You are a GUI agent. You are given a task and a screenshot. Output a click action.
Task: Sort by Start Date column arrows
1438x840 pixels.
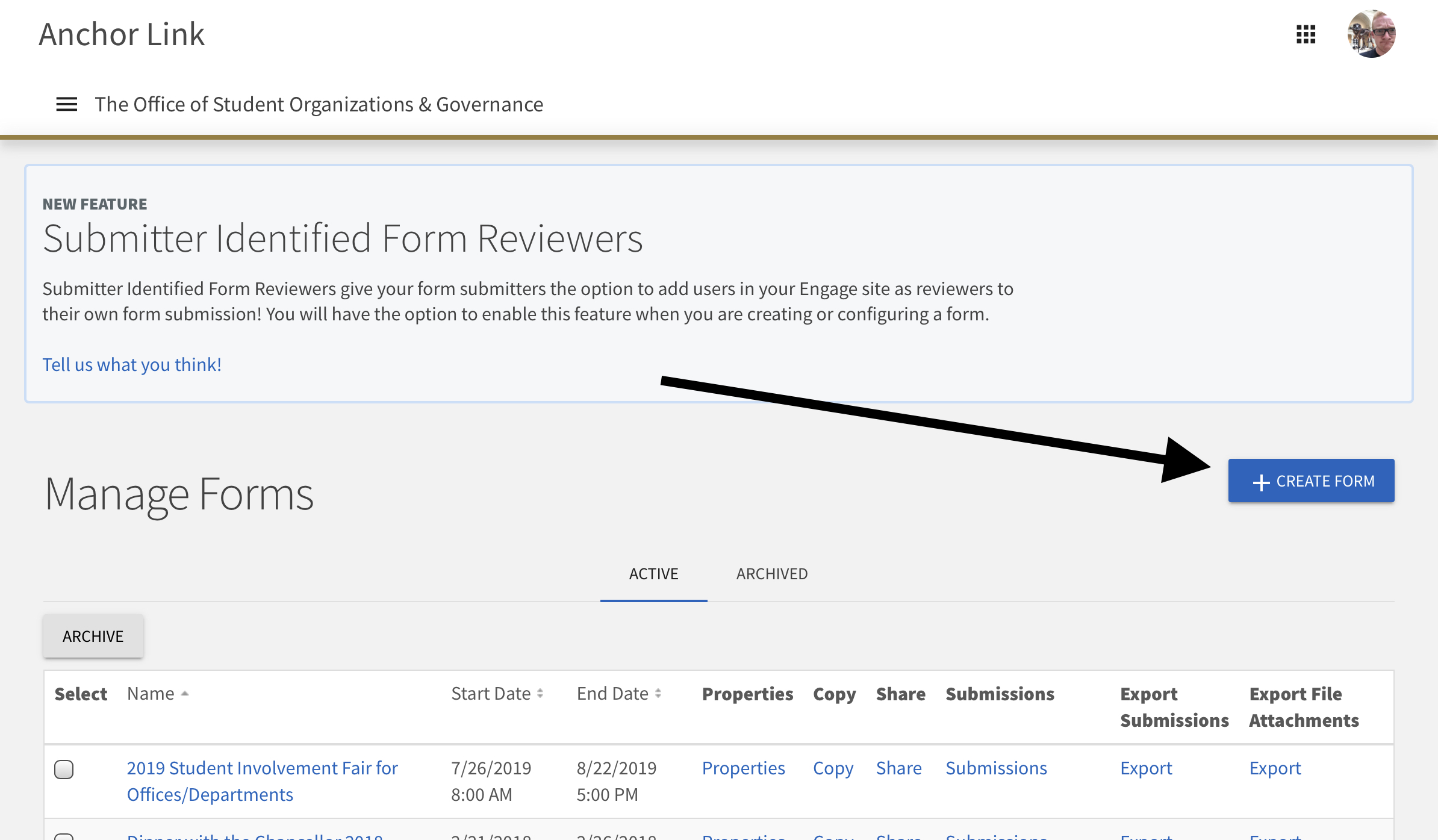(540, 694)
